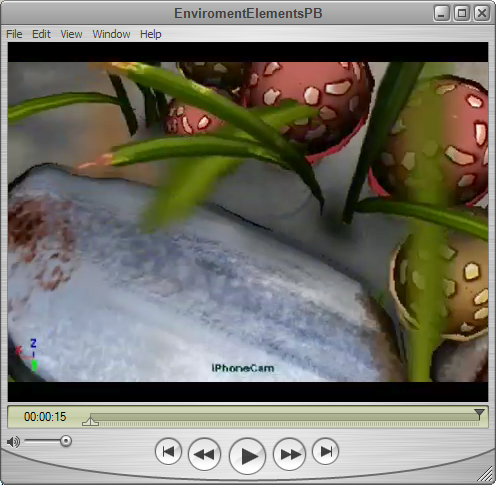Mute audio using the speaker icon
Image resolution: width=496 pixels, height=485 pixels.
[x=13, y=442]
